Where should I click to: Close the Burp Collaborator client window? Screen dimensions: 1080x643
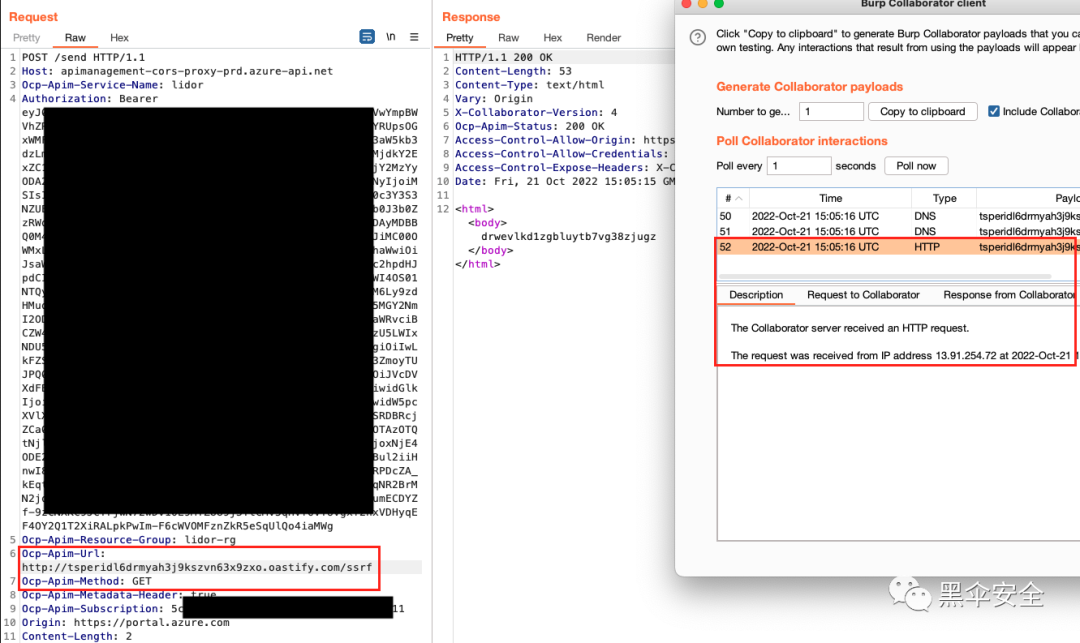click(686, 3)
